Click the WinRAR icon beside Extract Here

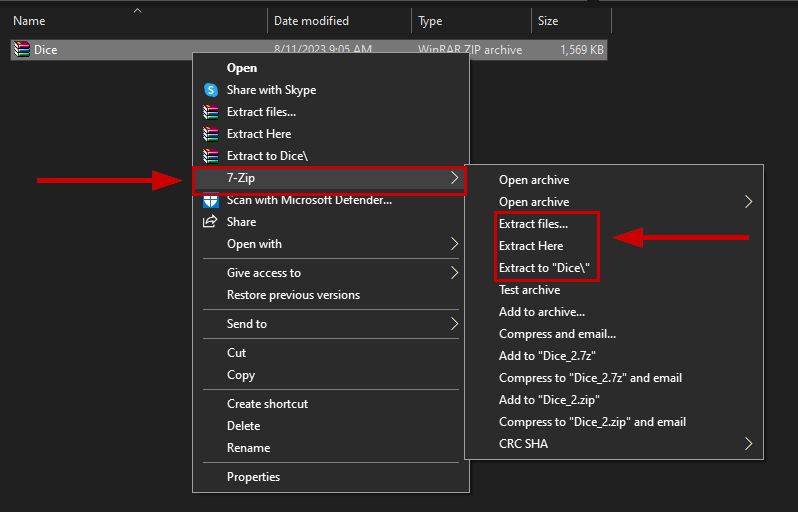tap(211, 134)
